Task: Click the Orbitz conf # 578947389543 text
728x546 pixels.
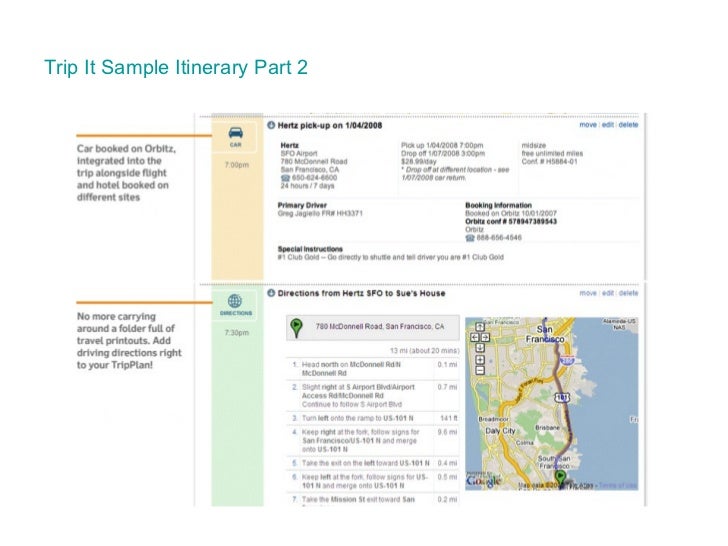Action: click(511, 221)
